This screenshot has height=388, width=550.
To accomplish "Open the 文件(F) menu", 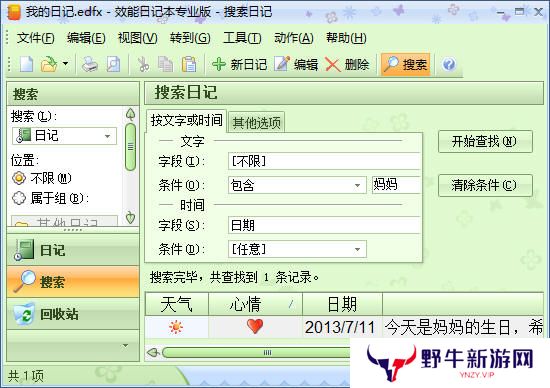I will [35, 38].
